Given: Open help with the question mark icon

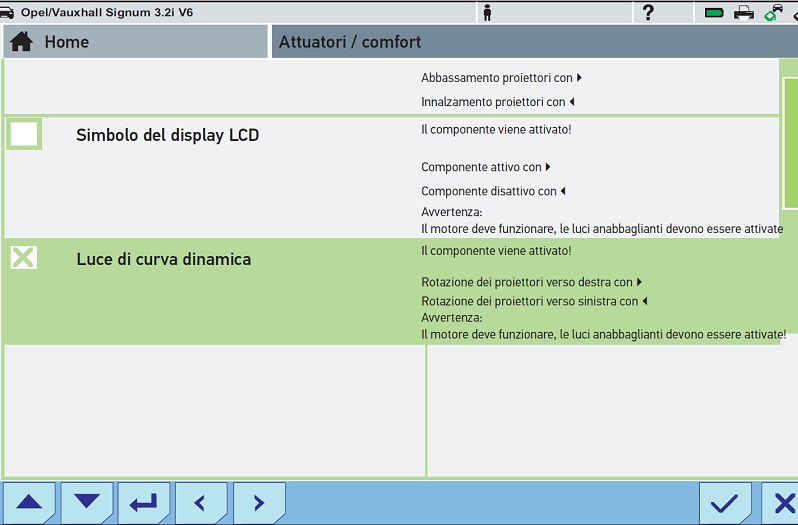Looking at the screenshot, I should point(648,12).
